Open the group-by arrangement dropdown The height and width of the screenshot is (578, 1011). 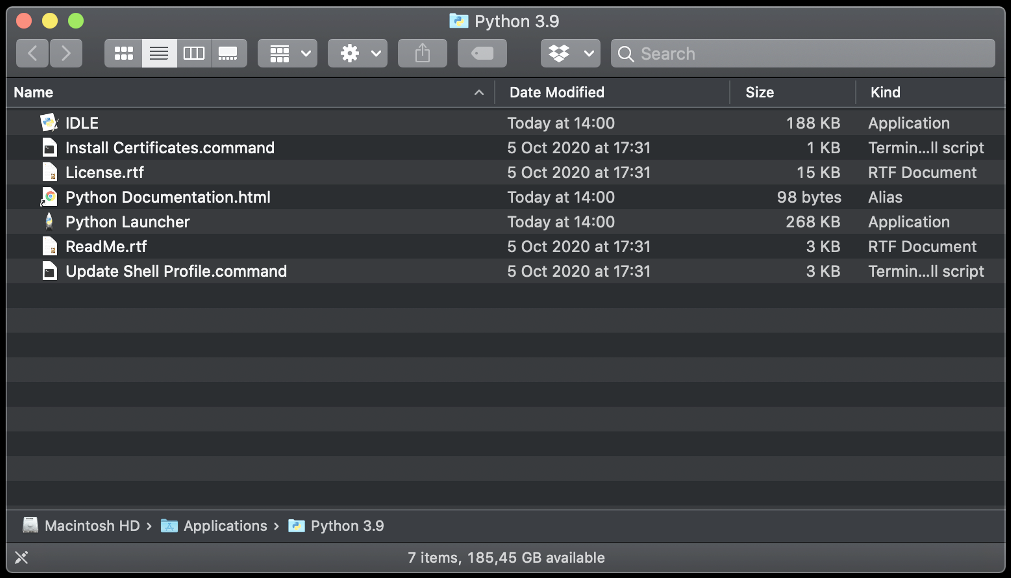pyautogui.click(x=287, y=53)
